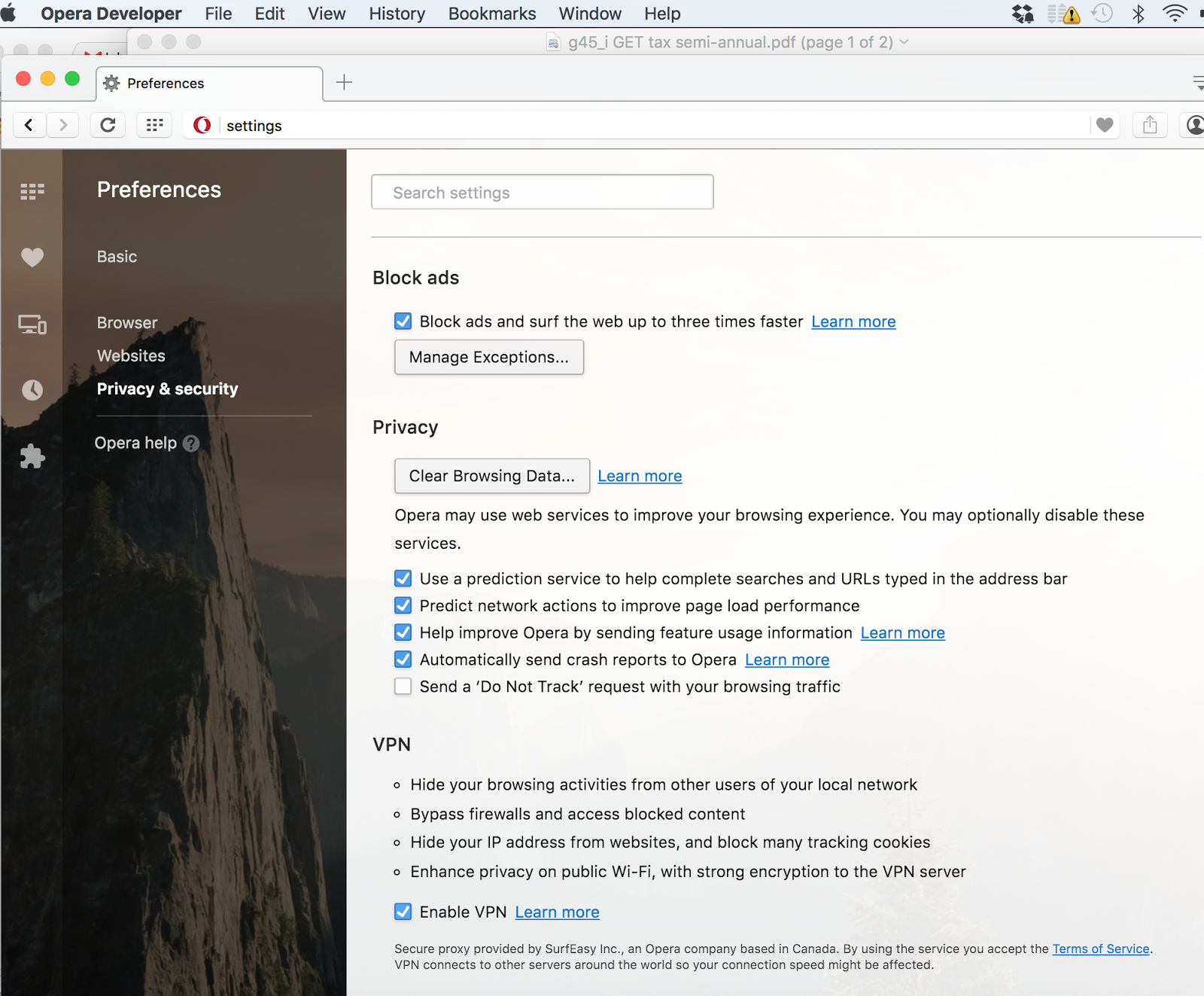Open a new tab with plus button

(x=344, y=82)
